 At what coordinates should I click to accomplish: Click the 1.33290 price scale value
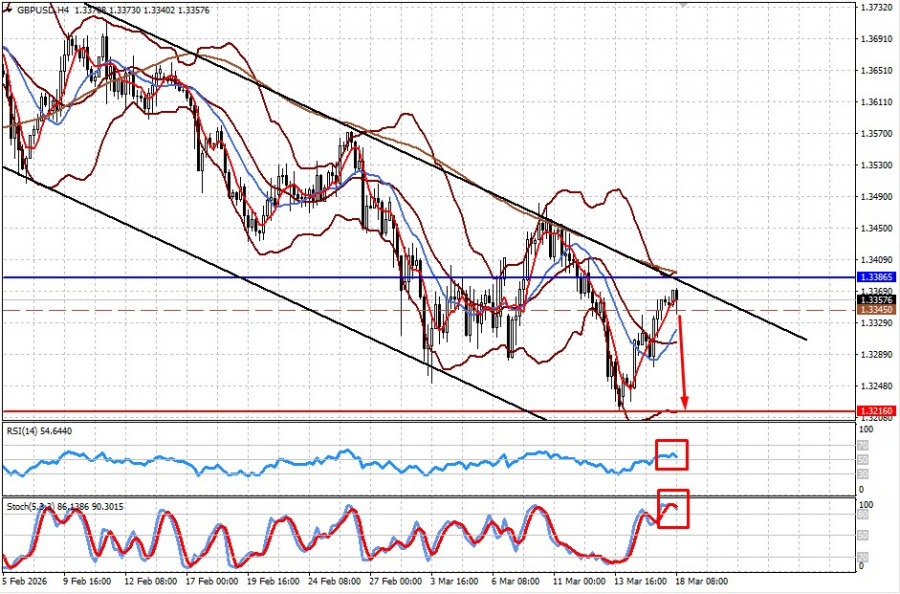pyautogui.click(x=878, y=323)
